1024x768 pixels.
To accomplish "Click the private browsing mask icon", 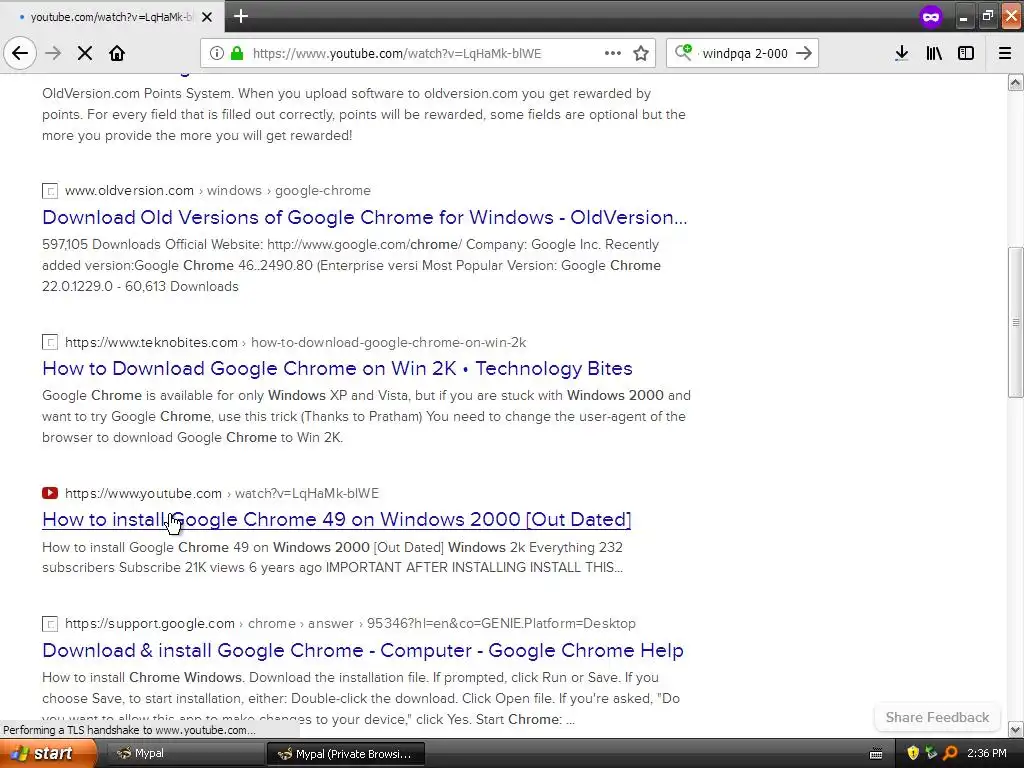I will point(931,16).
